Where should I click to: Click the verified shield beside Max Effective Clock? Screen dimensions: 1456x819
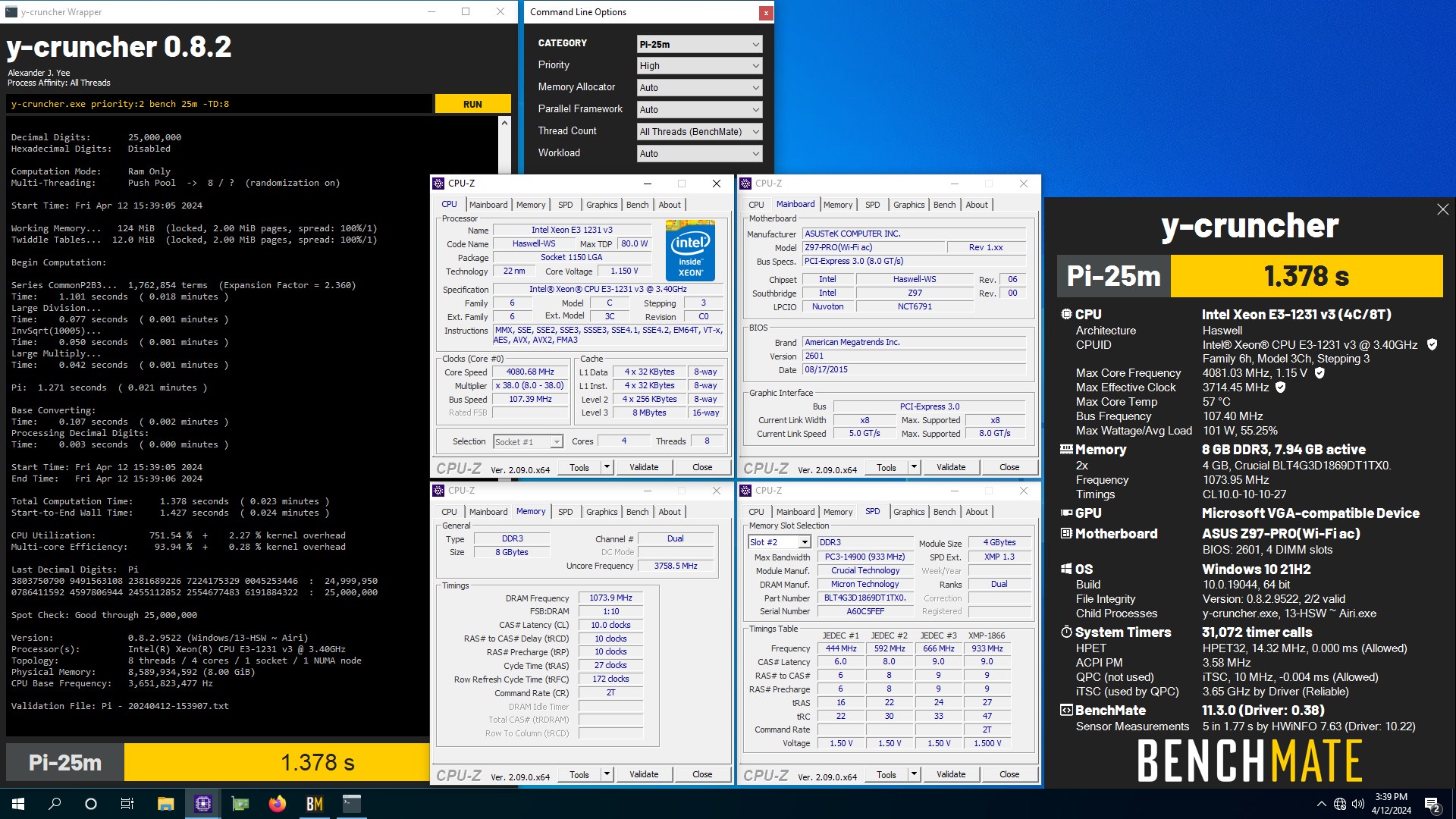tap(1281, 388)
